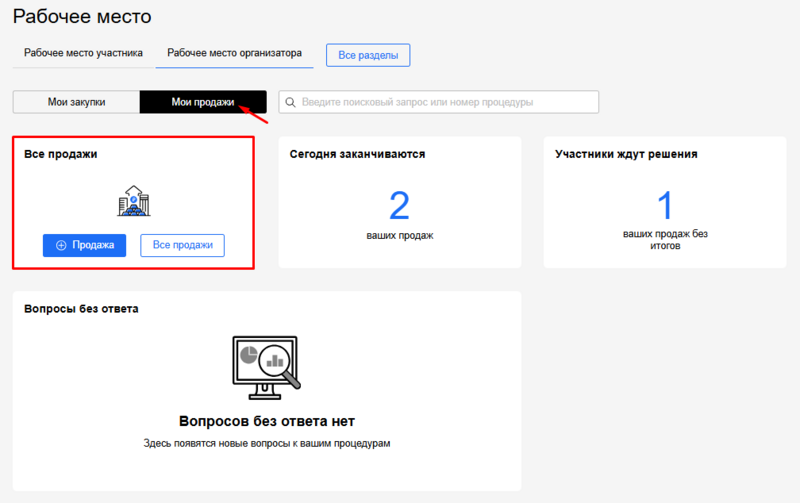
Task: Click the ваших продаж без итогов caption
Action: [x=665, y=240]
